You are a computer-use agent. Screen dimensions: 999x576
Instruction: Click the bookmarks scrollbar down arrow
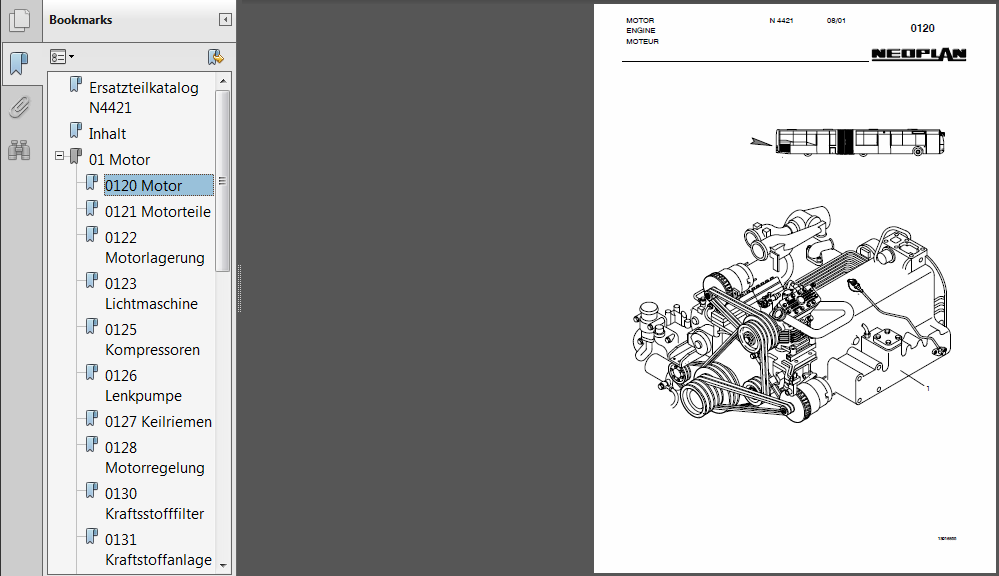pos(222,565)
